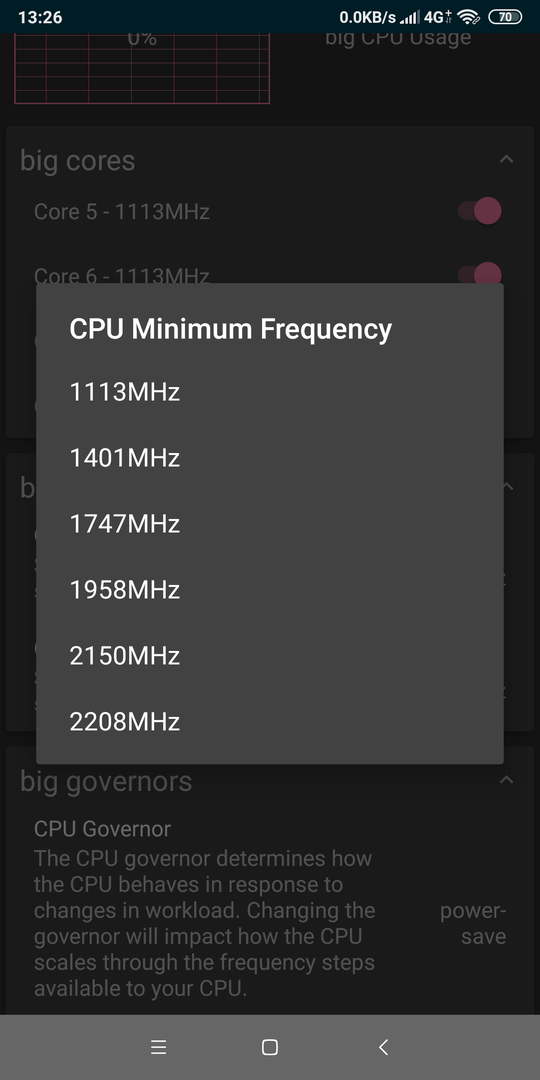Collapse the big cores section chevron
540x1080 pixels.
coord(506,159)
